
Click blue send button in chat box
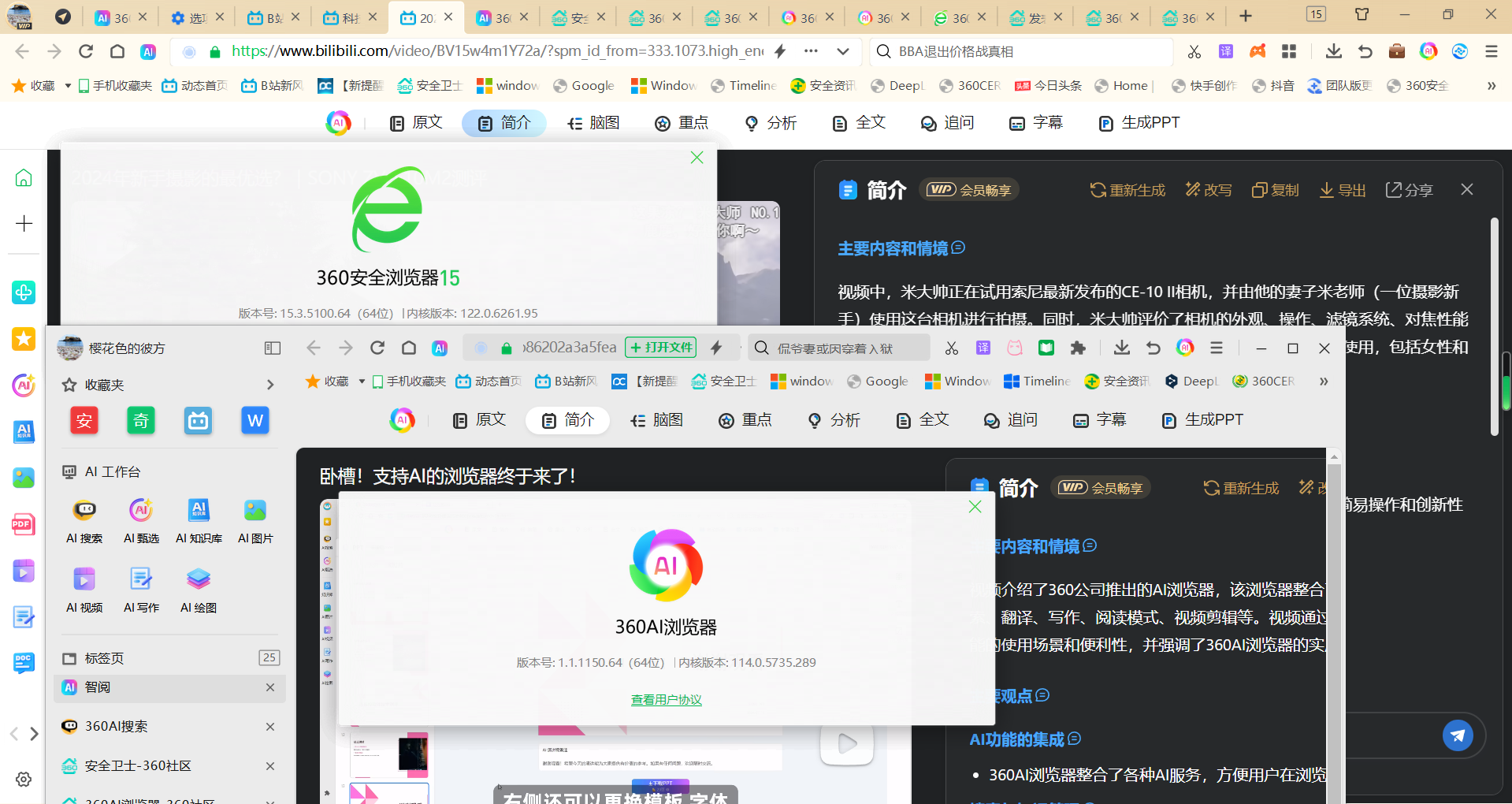(x=1458, y=735)
